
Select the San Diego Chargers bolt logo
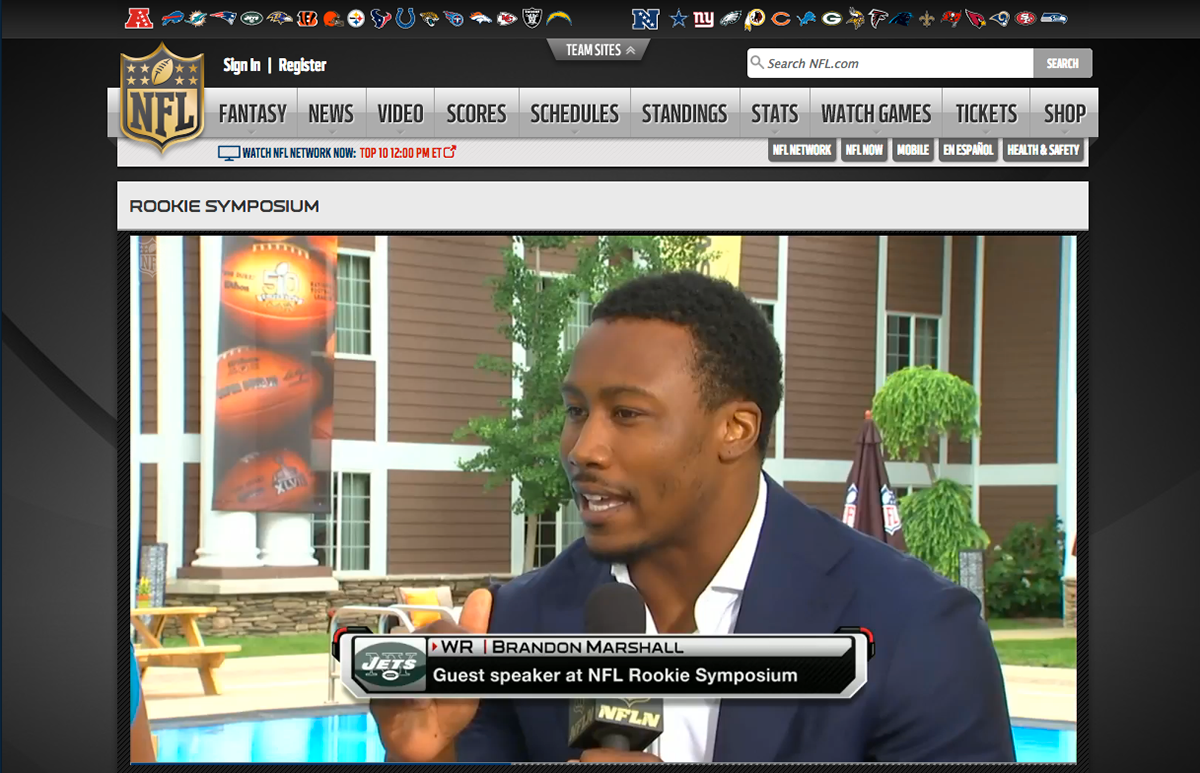(559, 18)
